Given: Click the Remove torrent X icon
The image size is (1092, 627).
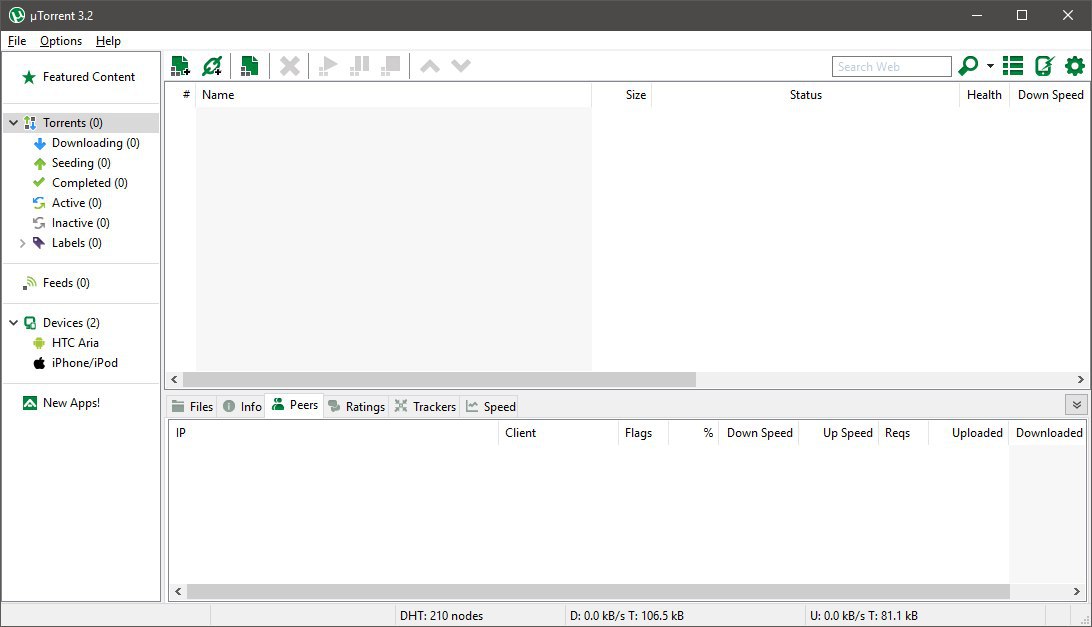Looking at the screenshot, I should (290, 66).
